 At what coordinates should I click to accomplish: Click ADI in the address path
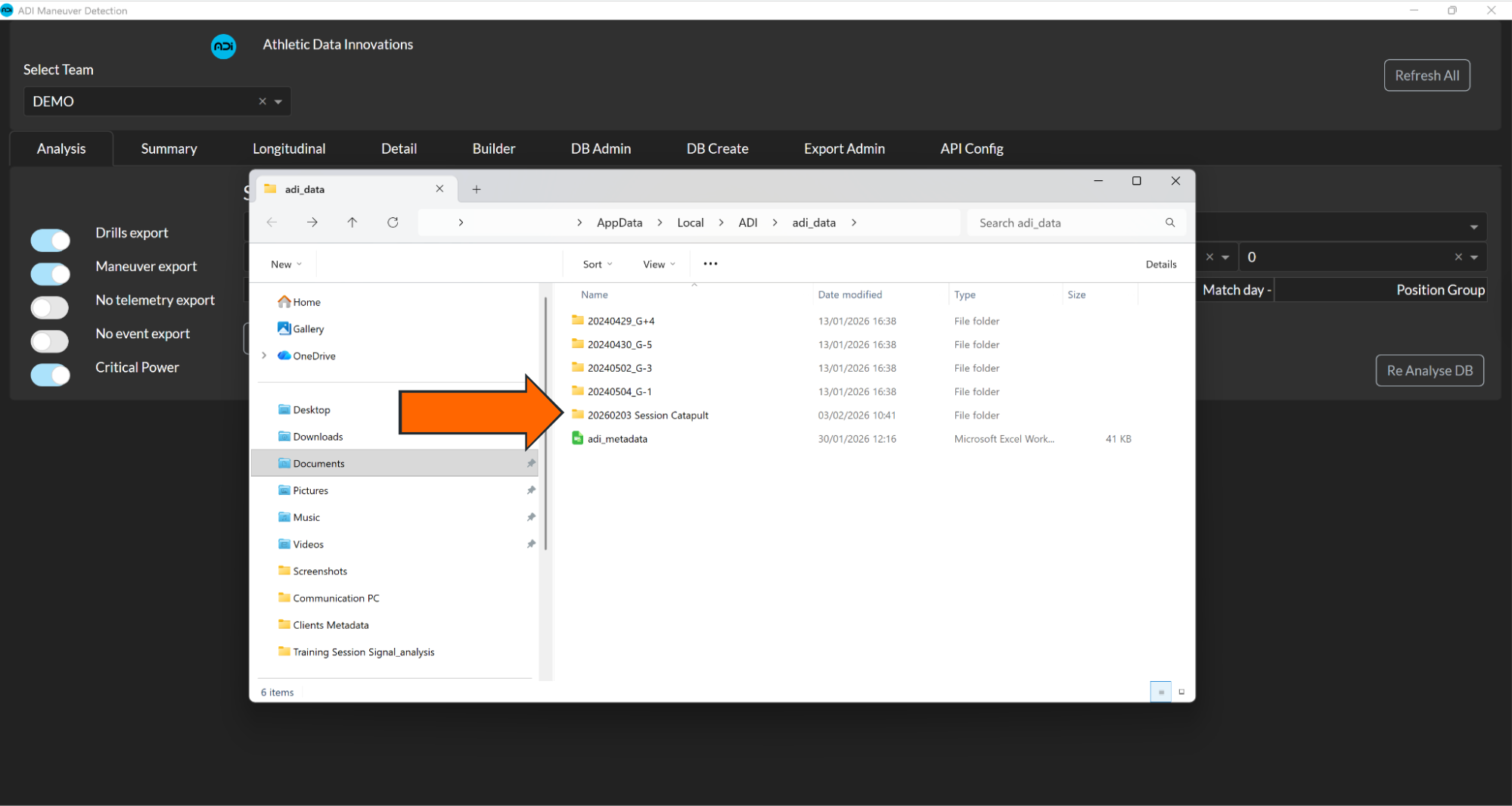coord(747,223)
